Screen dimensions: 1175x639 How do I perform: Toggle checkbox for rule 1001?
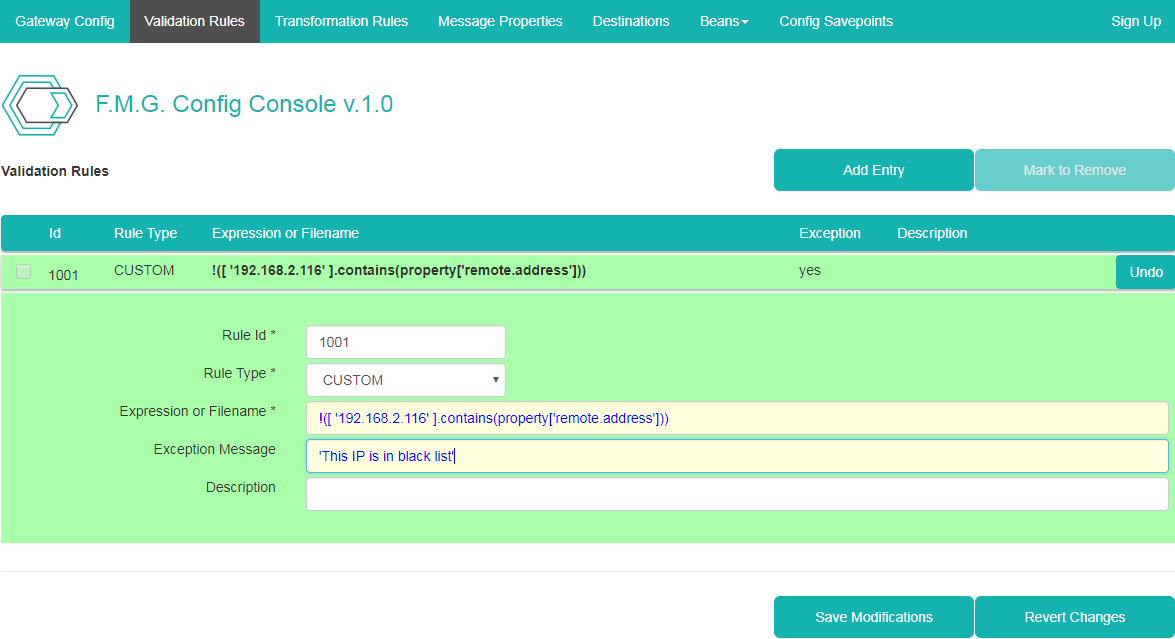(24, 272)
